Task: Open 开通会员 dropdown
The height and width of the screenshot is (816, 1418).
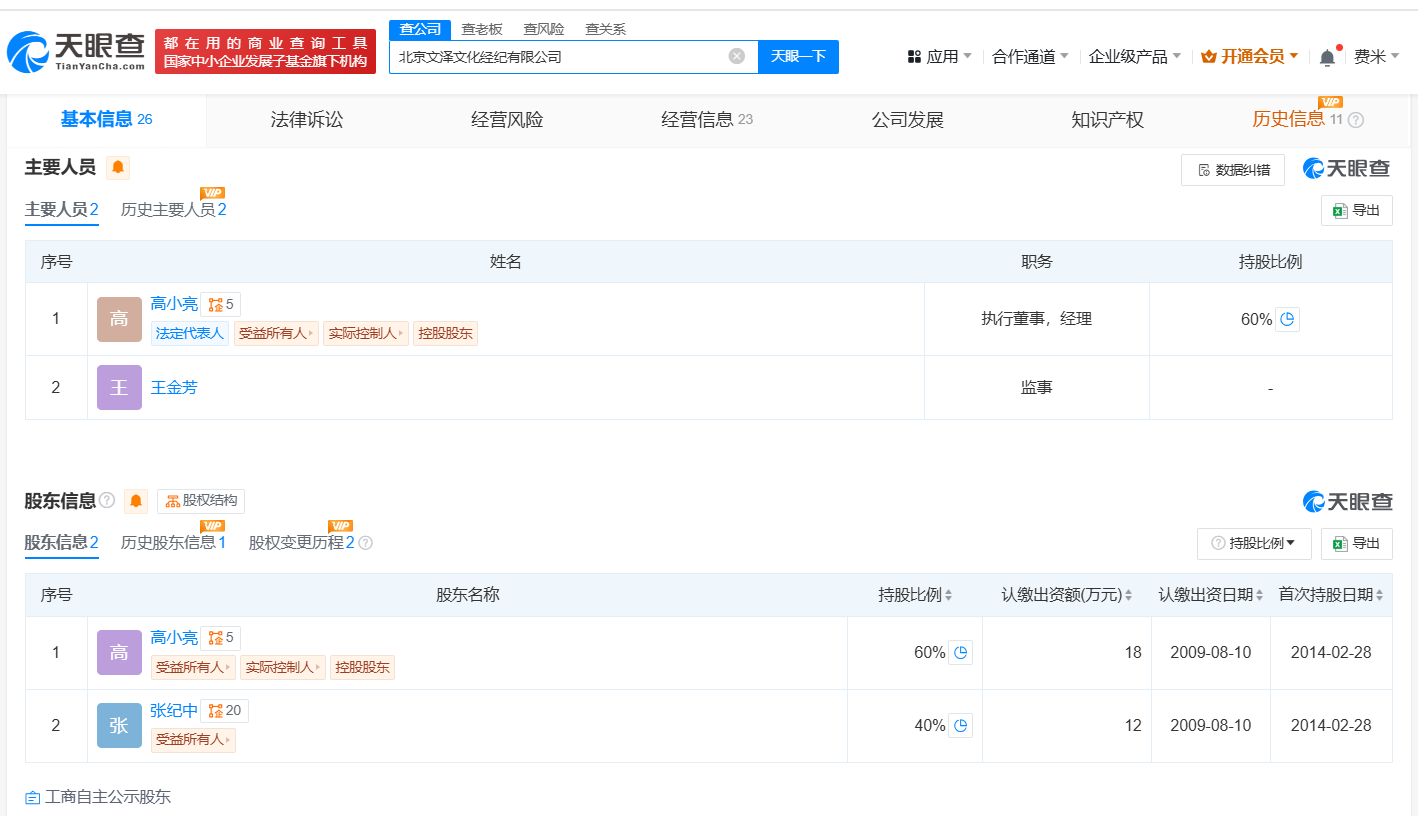Action: pyautogui.click(x=1250, y=57)
